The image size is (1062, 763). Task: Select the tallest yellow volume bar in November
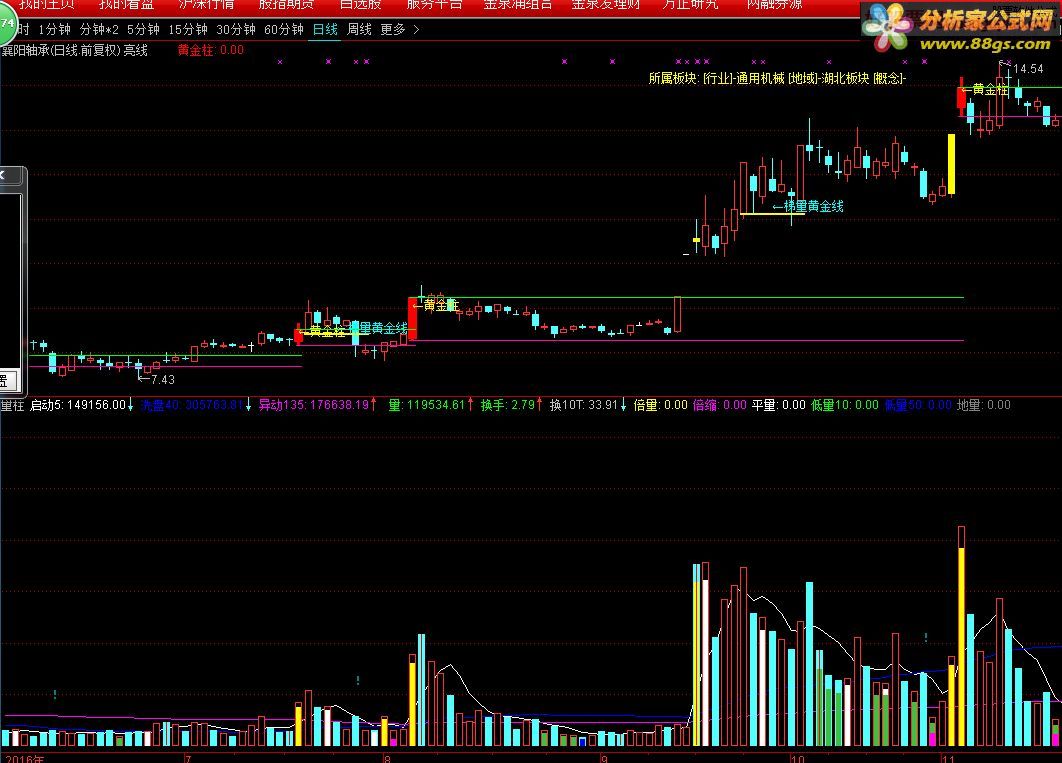[x=960, y=647]
